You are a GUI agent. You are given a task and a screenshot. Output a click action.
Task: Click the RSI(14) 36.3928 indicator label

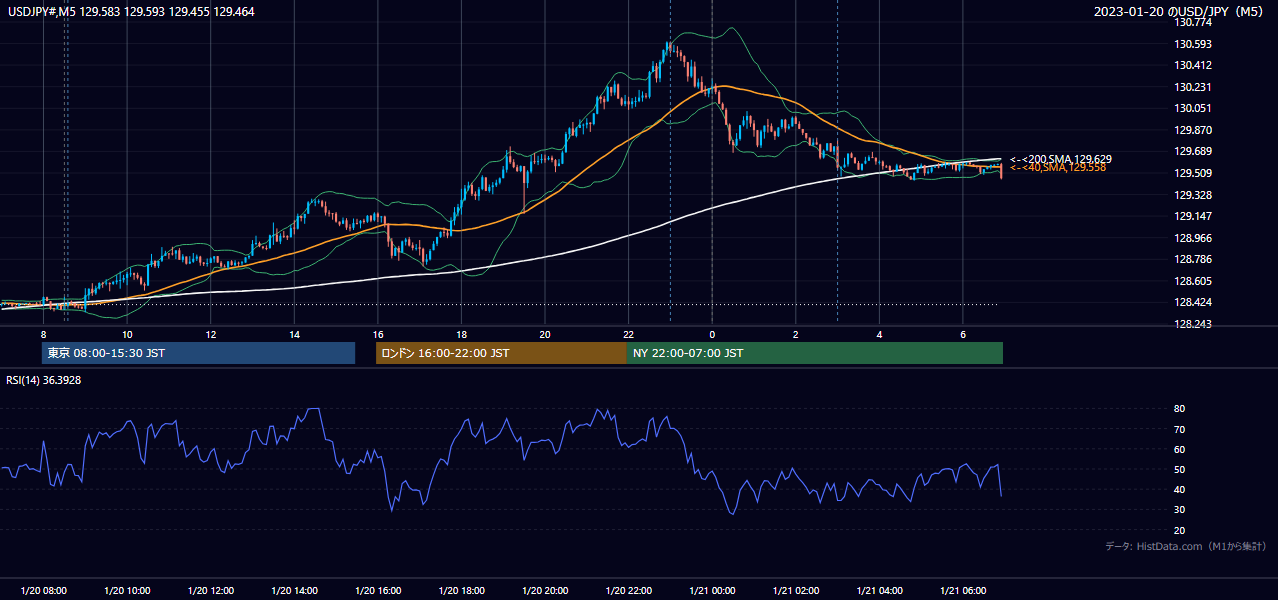click(43, 380)
